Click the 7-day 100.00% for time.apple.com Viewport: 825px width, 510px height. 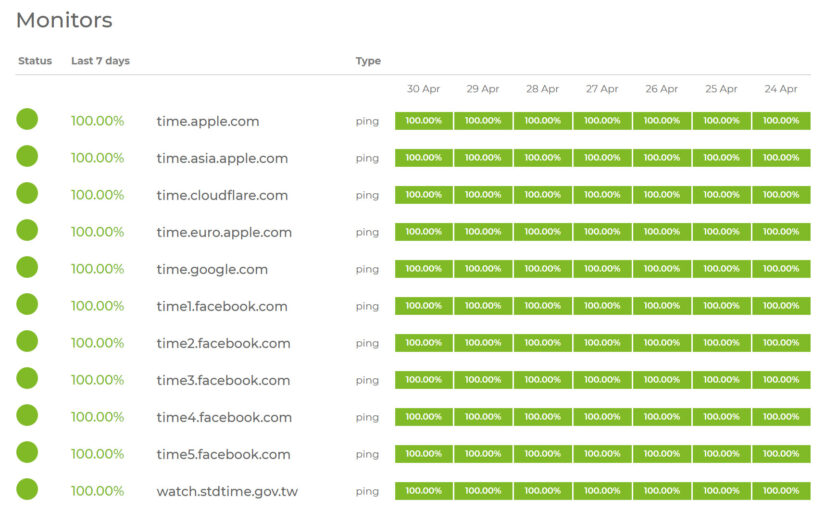(97, 121)
